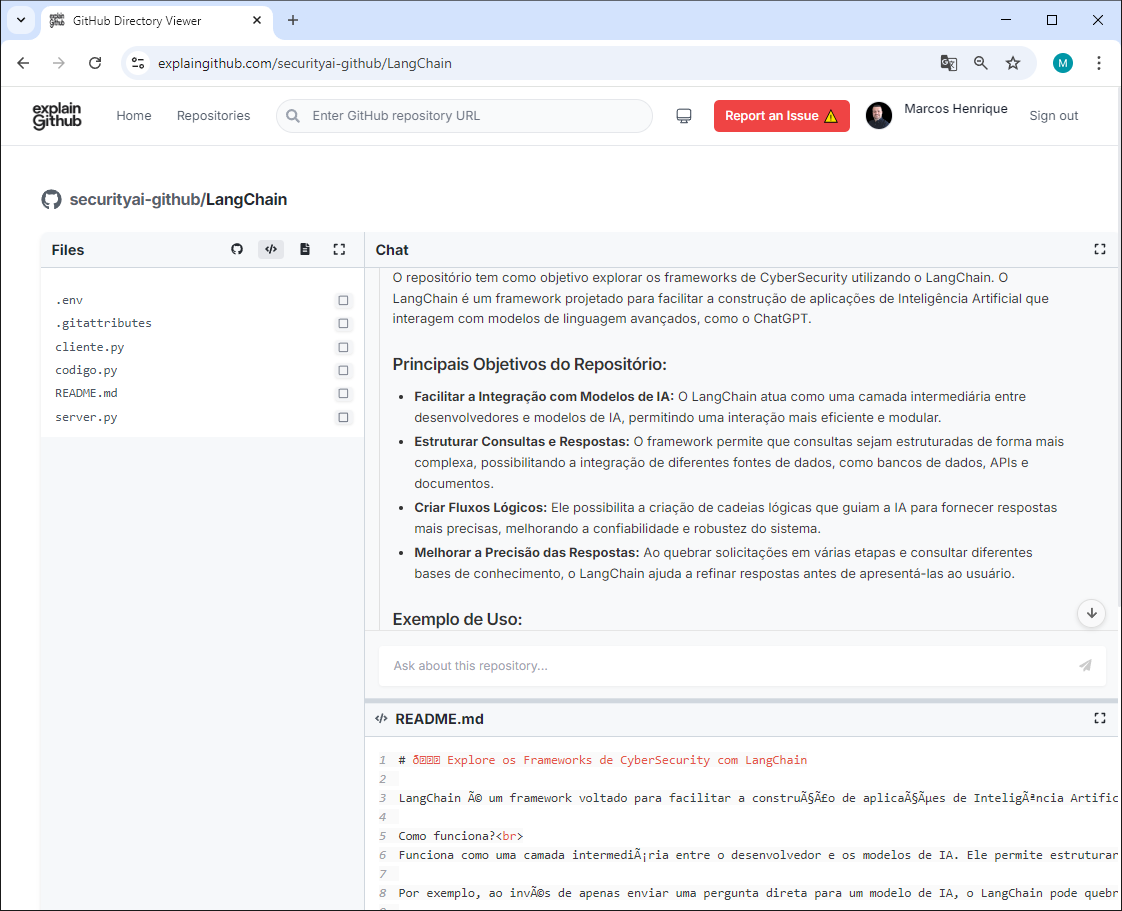1122x911 pixels.
Task: Click search magnifier icon in repository field
Action: 293,116
